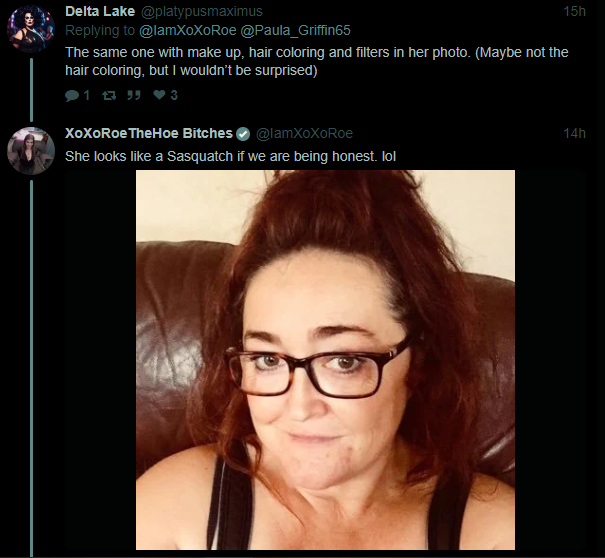
Task: Click the reply count number 1
Action: point(87,95)
